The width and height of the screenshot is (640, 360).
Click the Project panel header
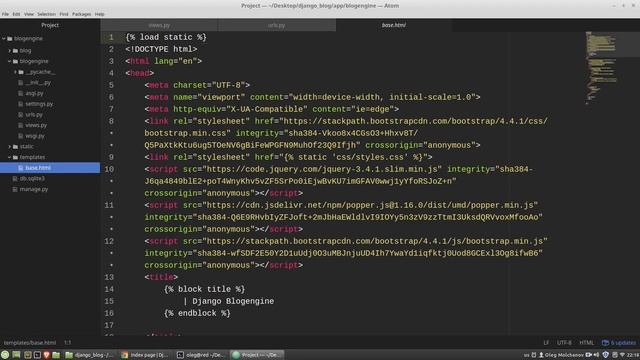pos(50,25)
